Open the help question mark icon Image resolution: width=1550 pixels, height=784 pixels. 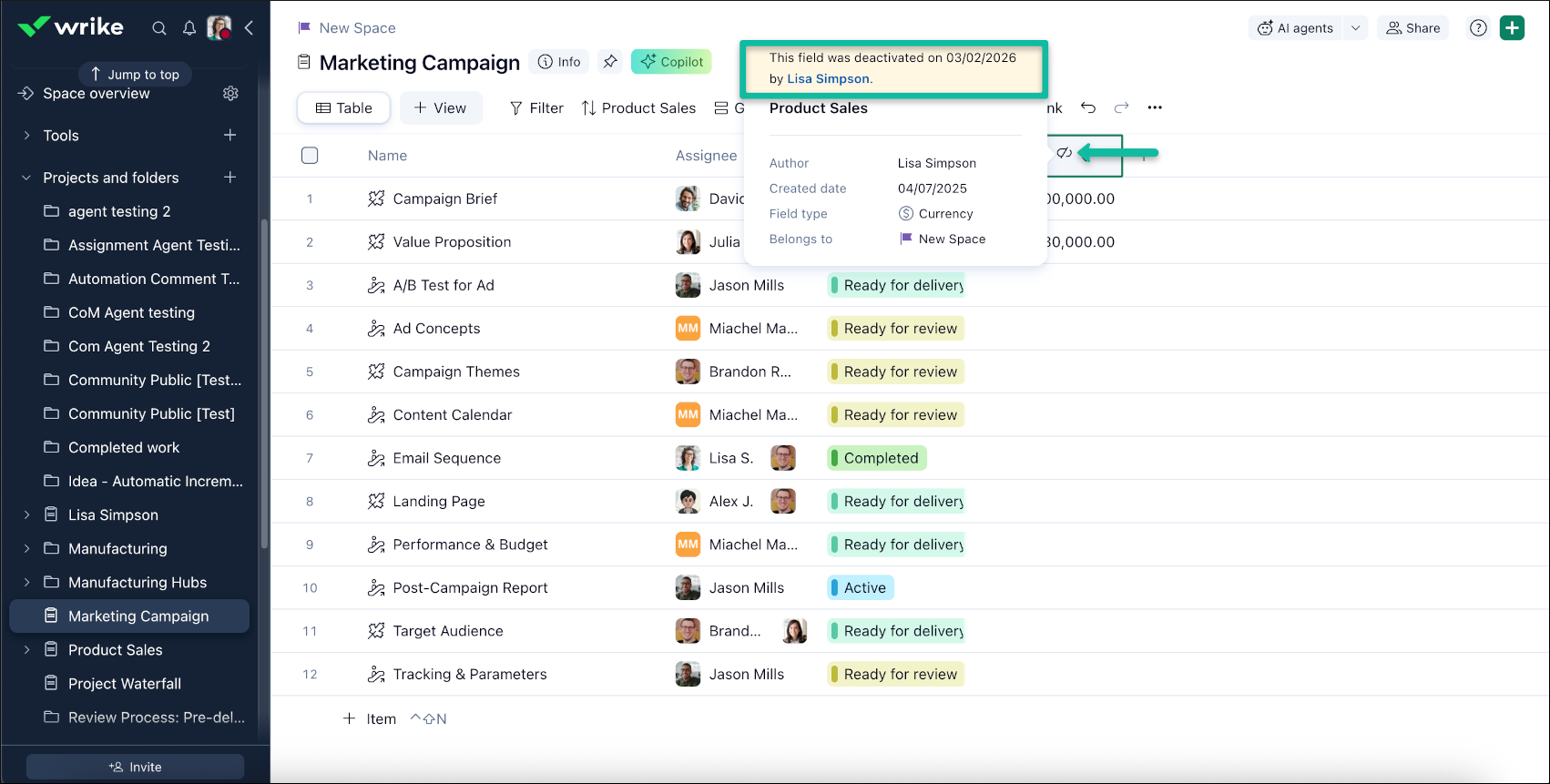1479,28
